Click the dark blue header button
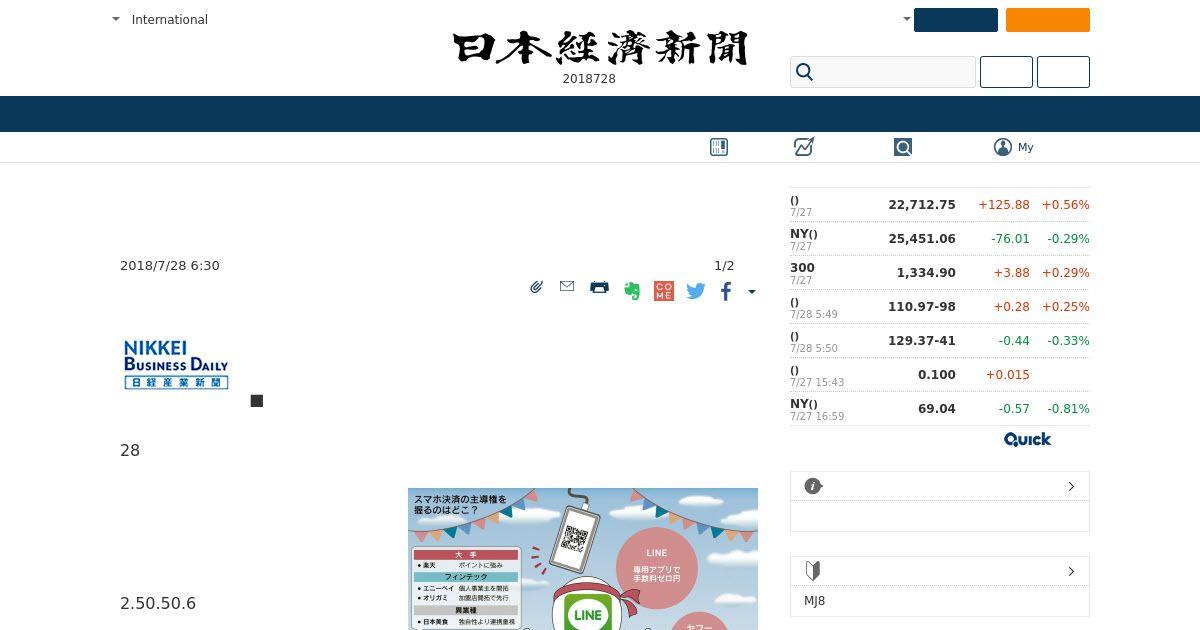The image size is (1200, 630). [x=955, y=20]
